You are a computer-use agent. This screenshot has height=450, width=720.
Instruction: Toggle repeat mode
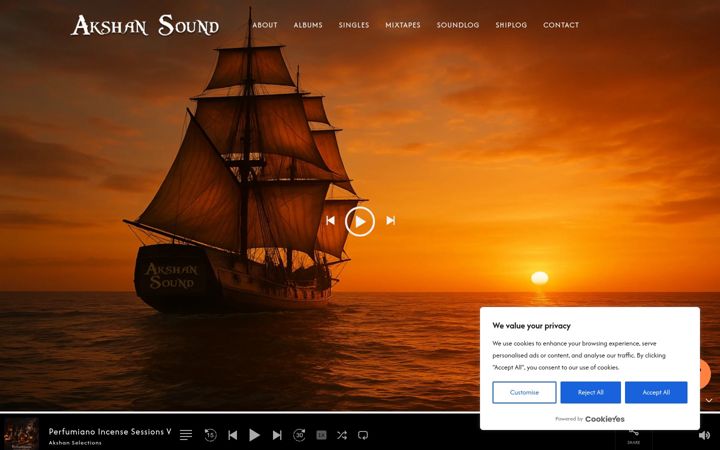click(363, 435)
